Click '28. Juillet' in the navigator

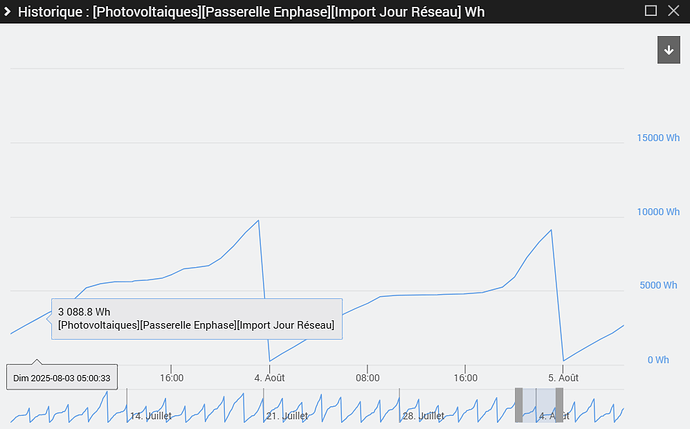pos(423,416)
